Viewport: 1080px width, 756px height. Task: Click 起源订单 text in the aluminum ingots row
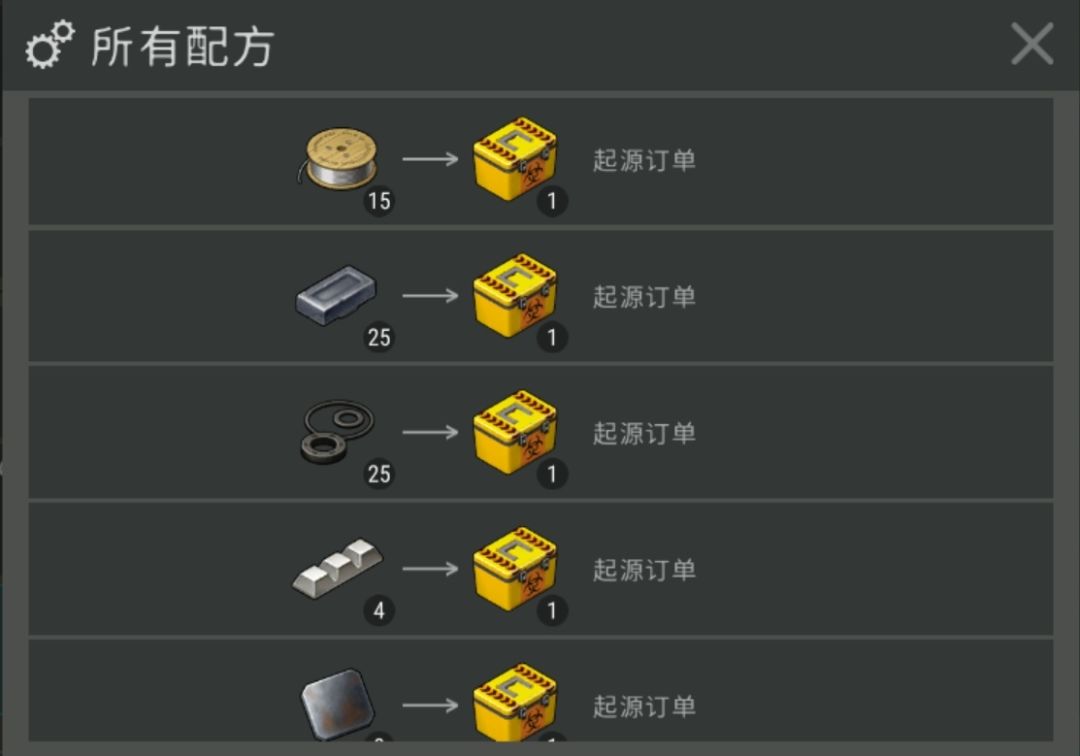click(x=644, y=569)
